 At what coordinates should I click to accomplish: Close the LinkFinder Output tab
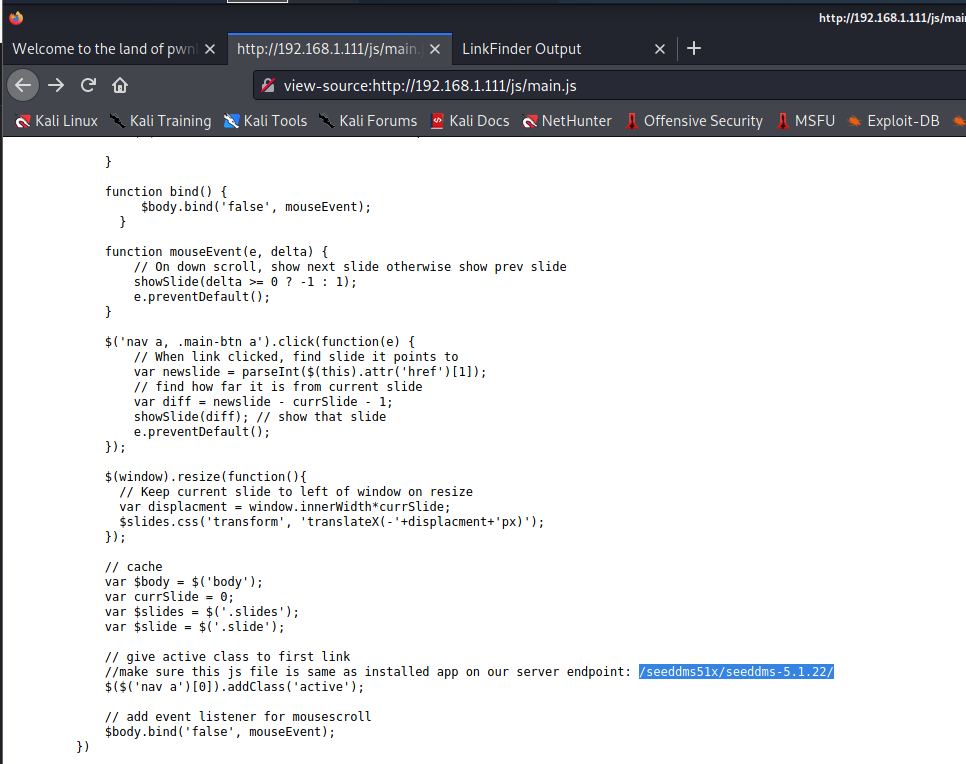[x=660, y=49]
